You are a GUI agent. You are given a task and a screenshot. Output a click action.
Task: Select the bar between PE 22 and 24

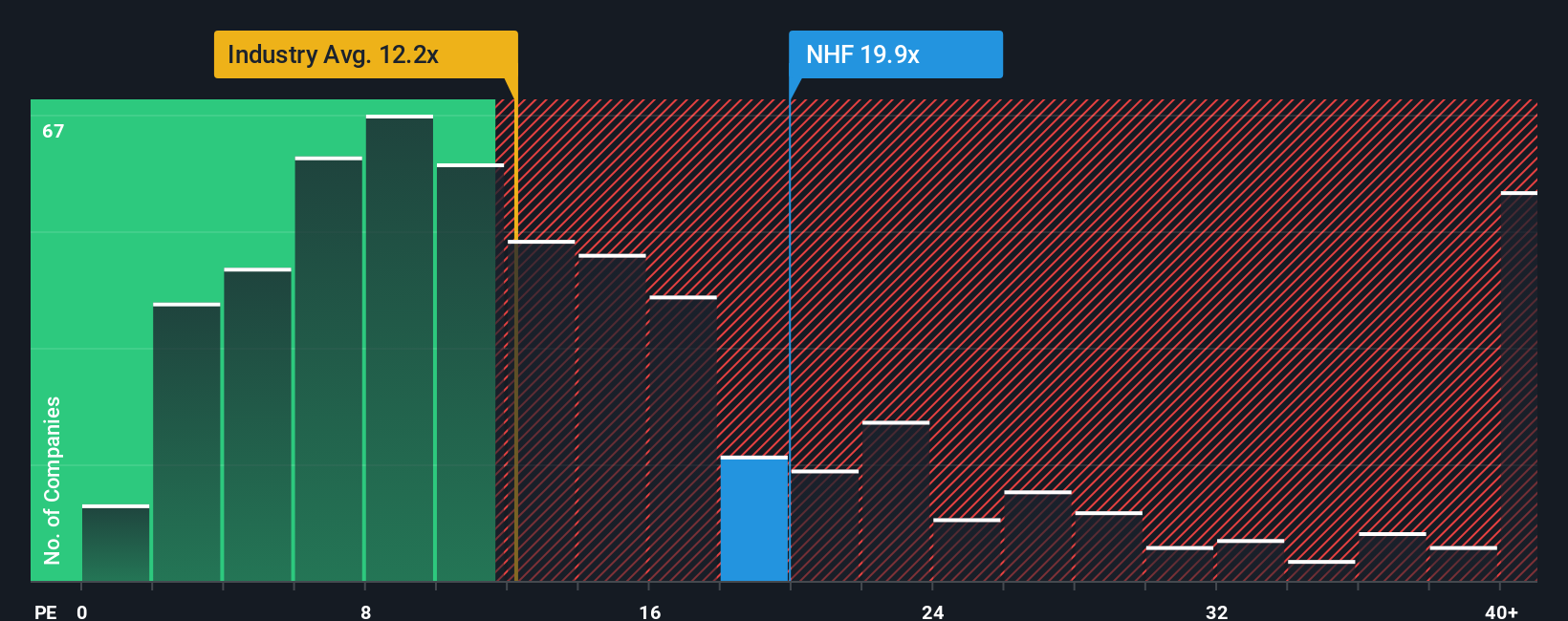point(896,501)
